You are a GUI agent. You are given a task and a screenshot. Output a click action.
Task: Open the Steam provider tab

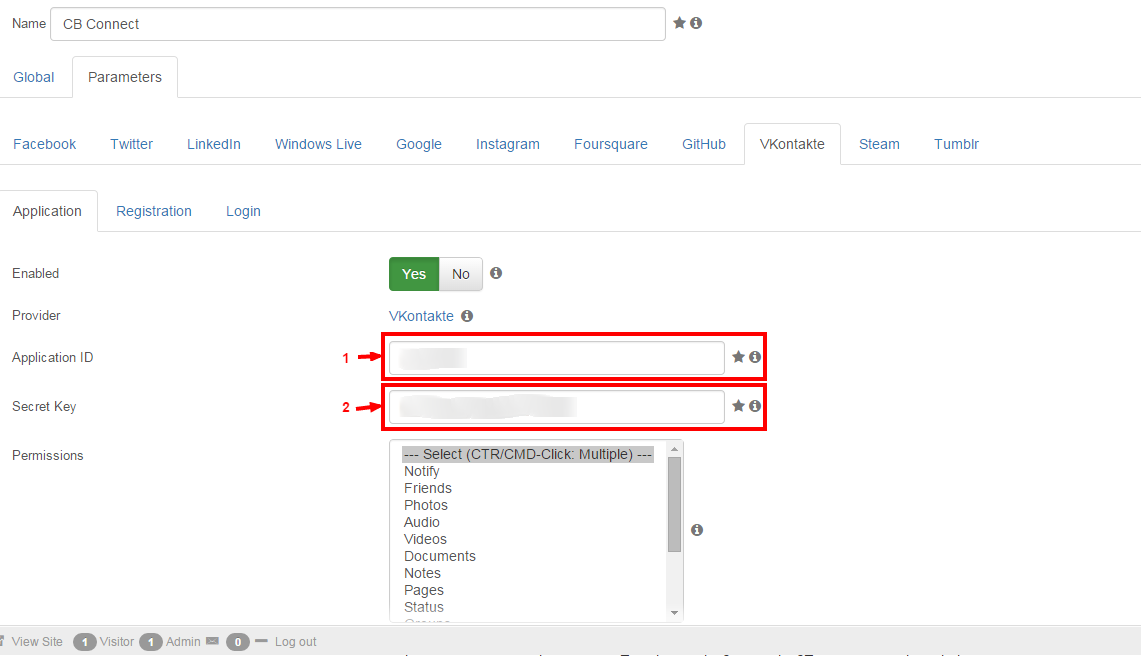click(x=879, y=144)
